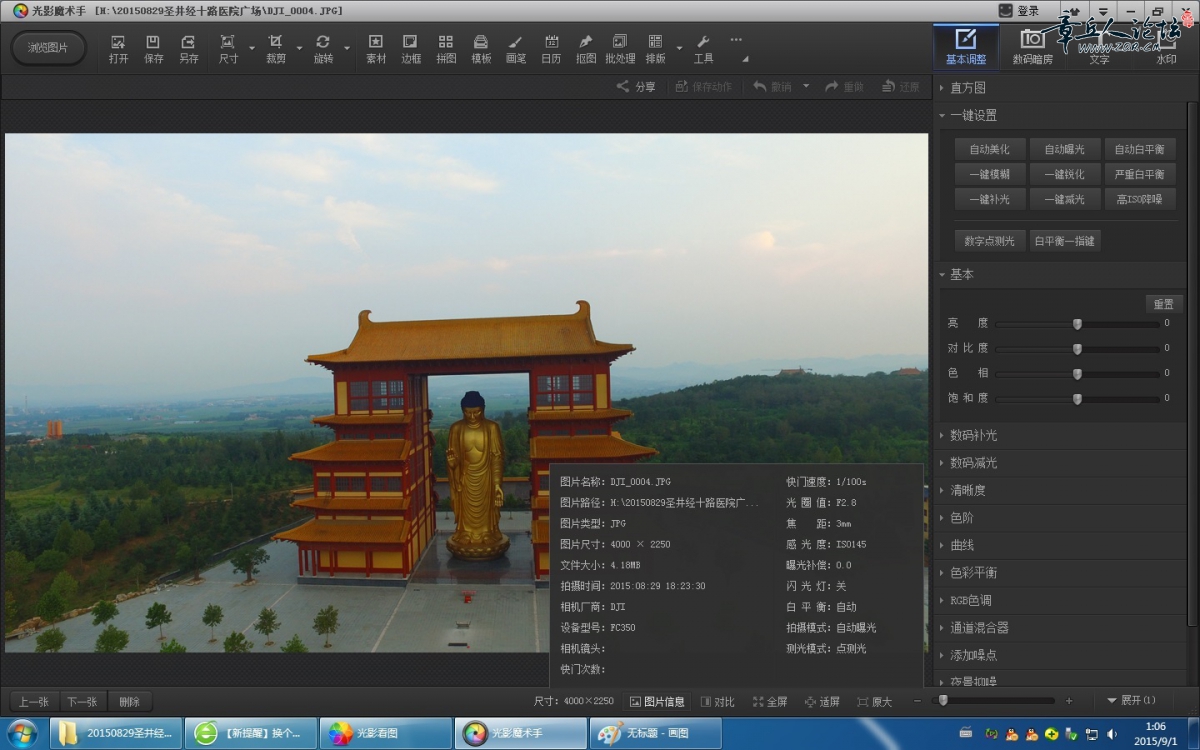This screenshot has width=1200, height=750.
Task: Reset basic adjustments with 重置
Action: tap(1163, 304)
